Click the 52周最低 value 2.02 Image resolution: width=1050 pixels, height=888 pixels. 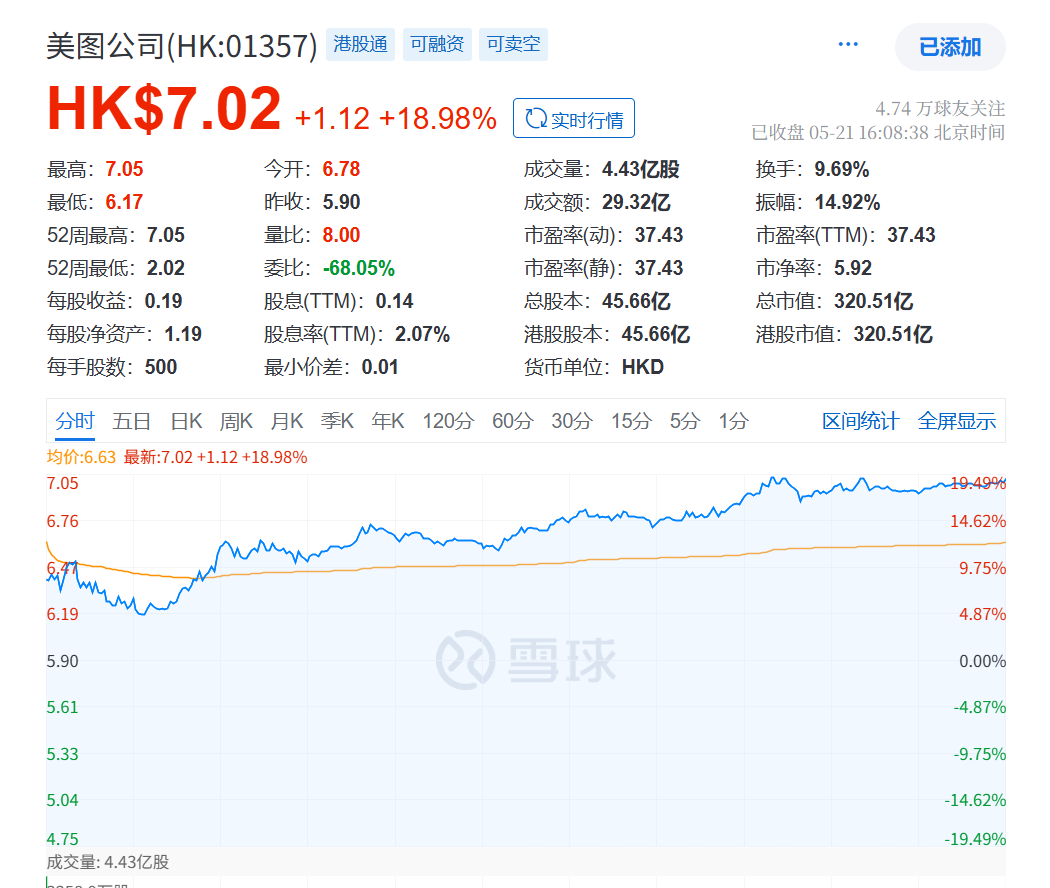166,268
